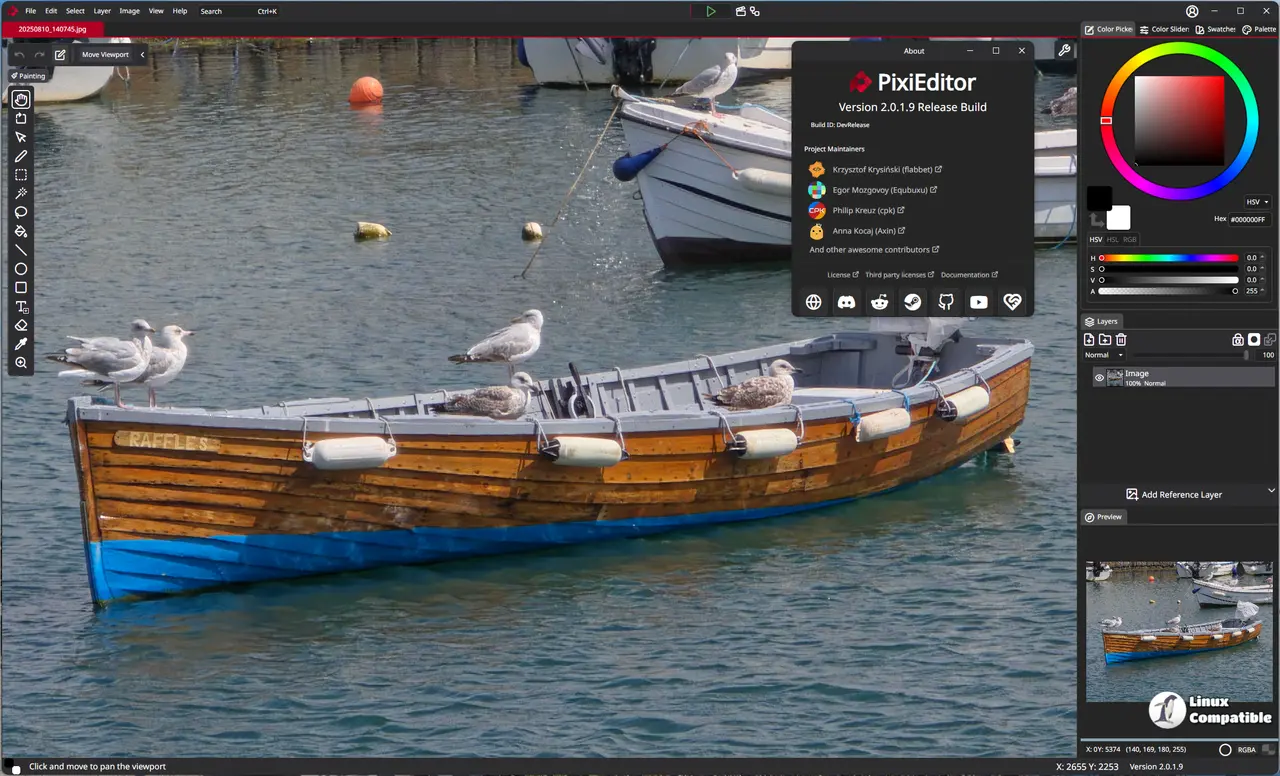
Task: Open the Normal blend mode dropdown
Action: point(1104,355)
